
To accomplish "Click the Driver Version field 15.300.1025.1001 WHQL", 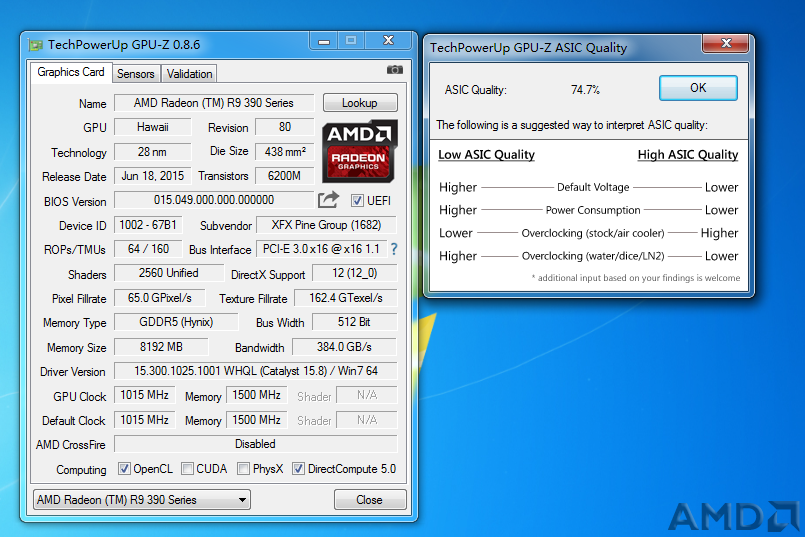I will point(256,371).
